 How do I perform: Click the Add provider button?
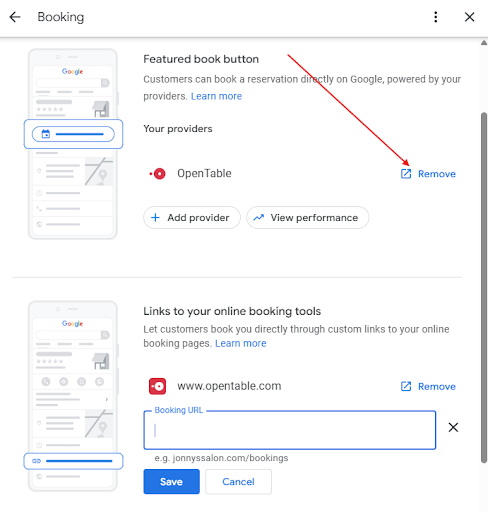(192, 218)
